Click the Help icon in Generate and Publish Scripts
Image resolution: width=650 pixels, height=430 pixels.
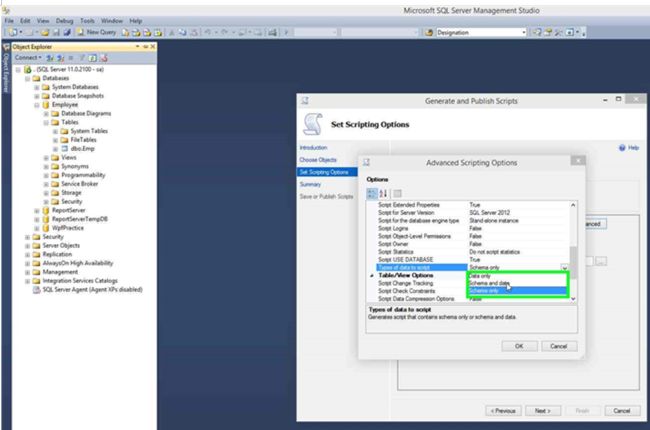[x=622, y=148]
